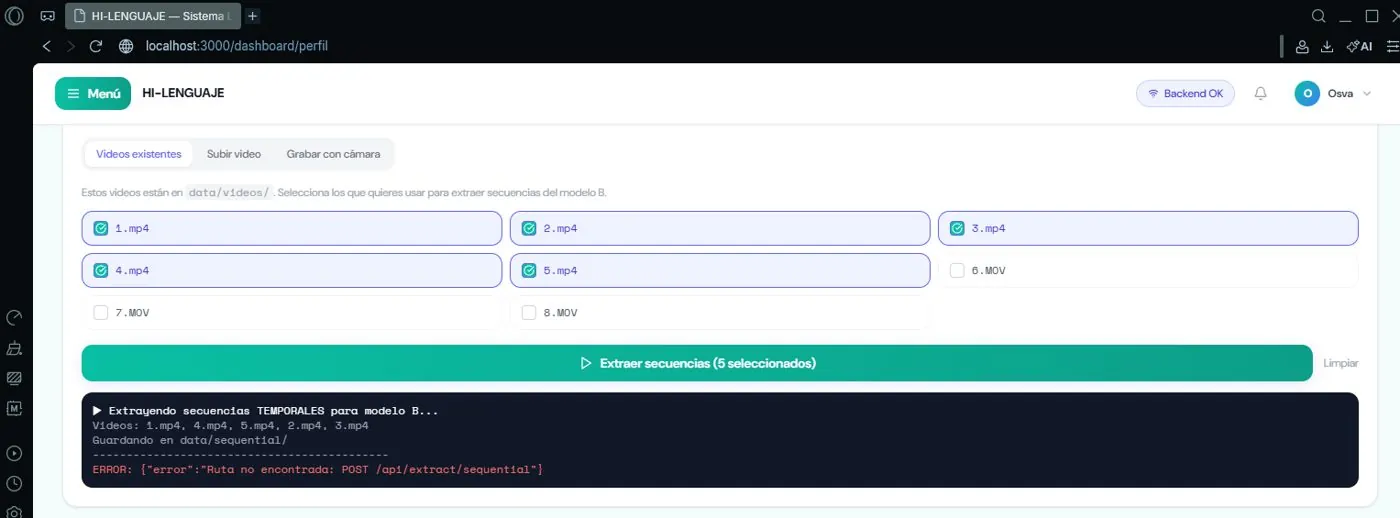This screenshot has width=1400, height=518.
Task: Click the red ERROR line in console
Action: (x=318, y=469)
